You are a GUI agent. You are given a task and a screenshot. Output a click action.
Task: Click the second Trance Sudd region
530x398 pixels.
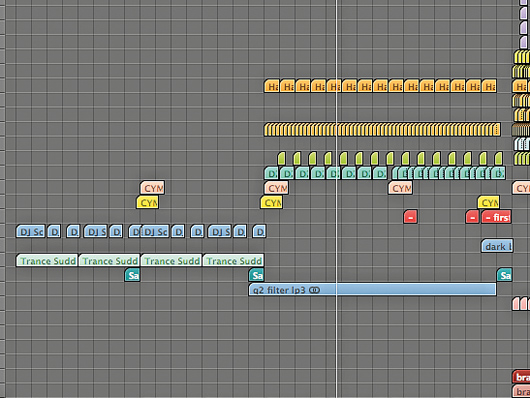(109, 261)
